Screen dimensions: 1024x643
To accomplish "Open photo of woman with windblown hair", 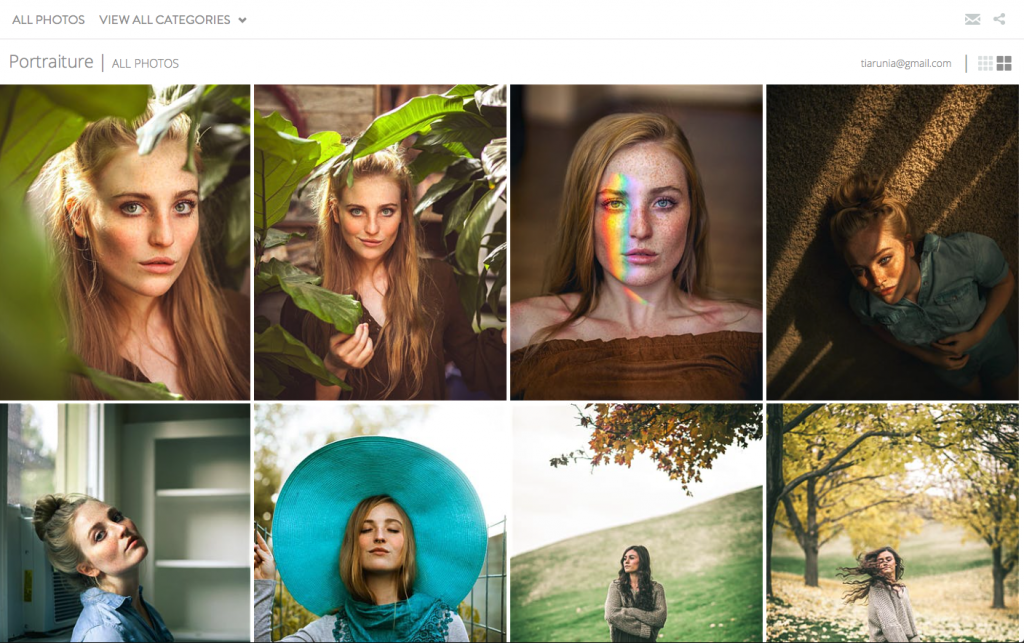I will click(892, 523).
